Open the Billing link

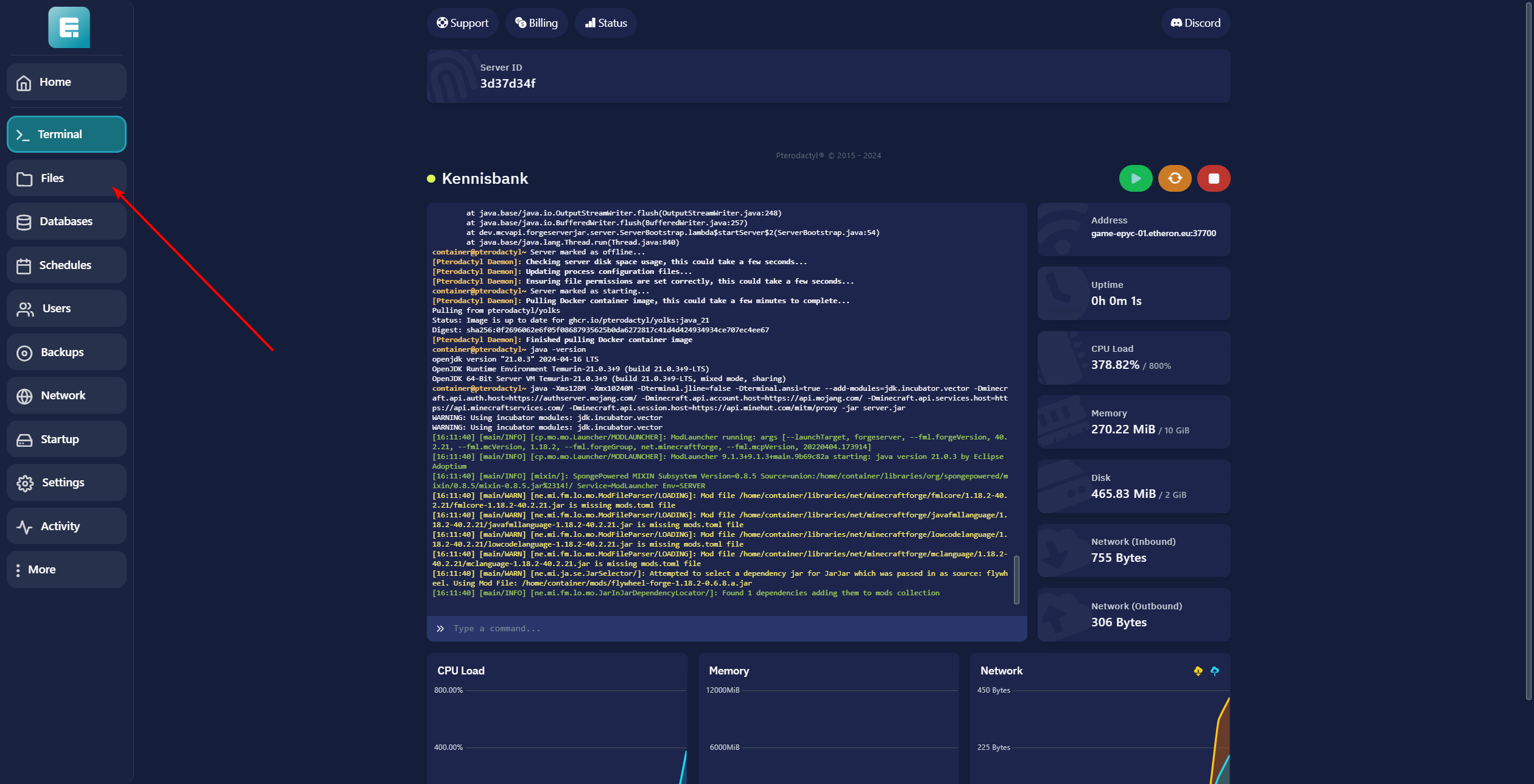[536, 23]
